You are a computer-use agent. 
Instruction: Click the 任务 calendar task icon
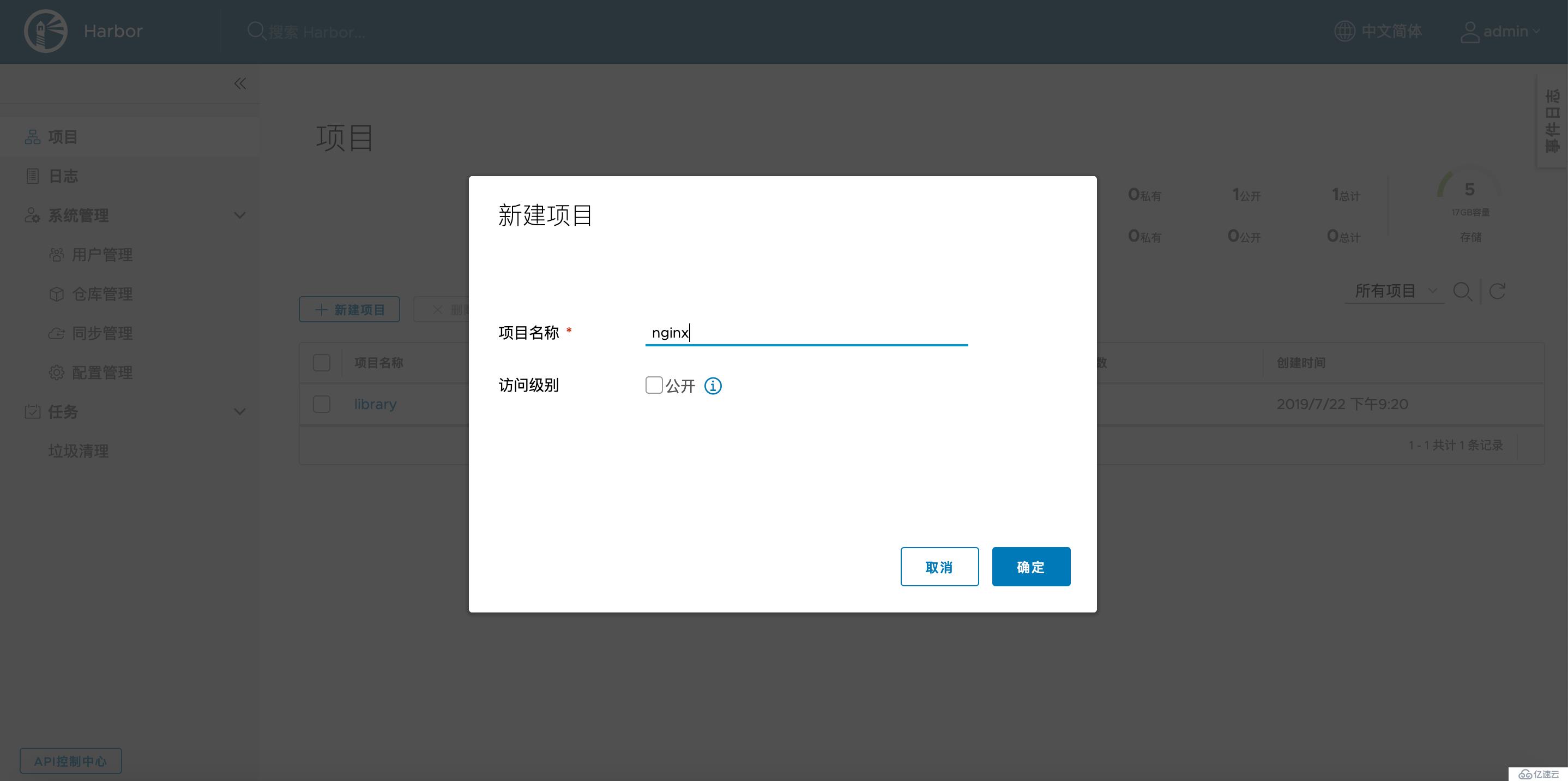tap(32, 412)
